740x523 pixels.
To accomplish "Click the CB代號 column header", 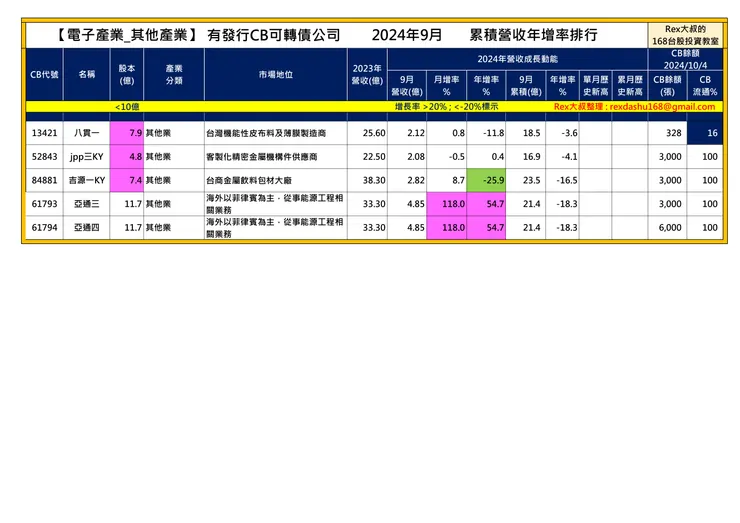I will (x=44, y=75).
